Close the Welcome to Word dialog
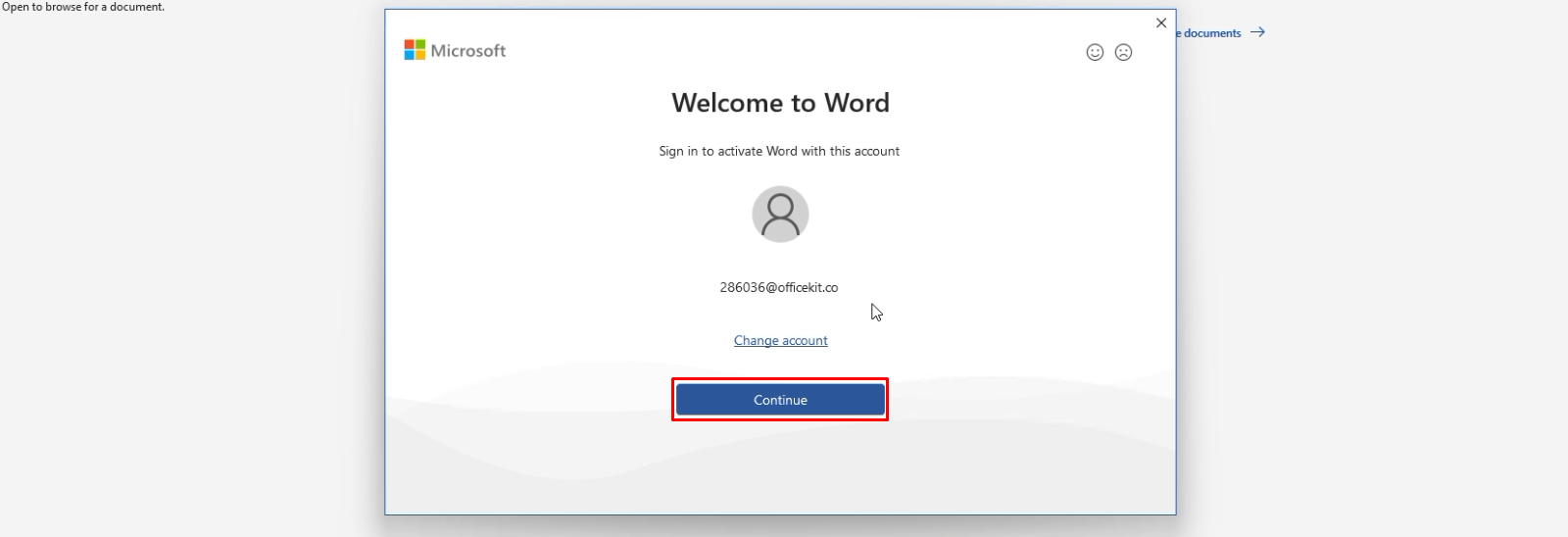 [1161, 23]
